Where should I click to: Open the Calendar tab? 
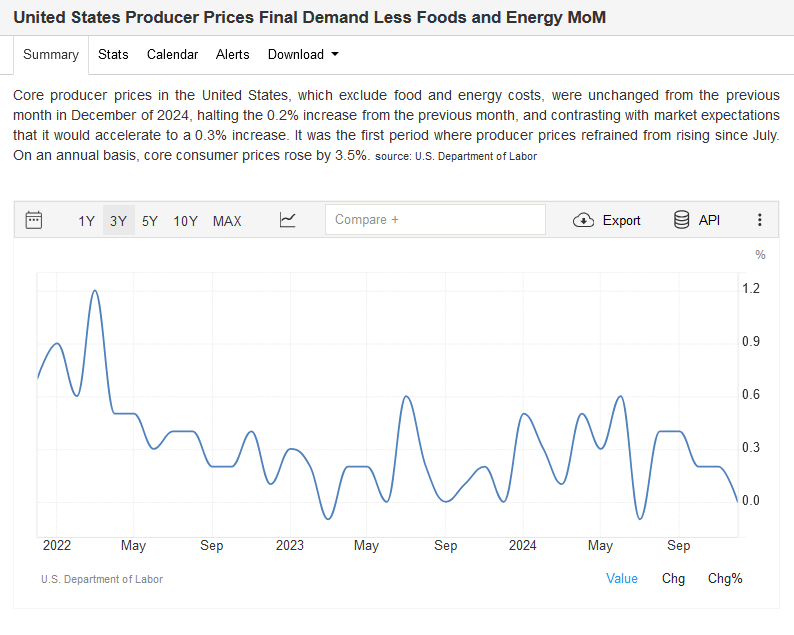[172, 54]
